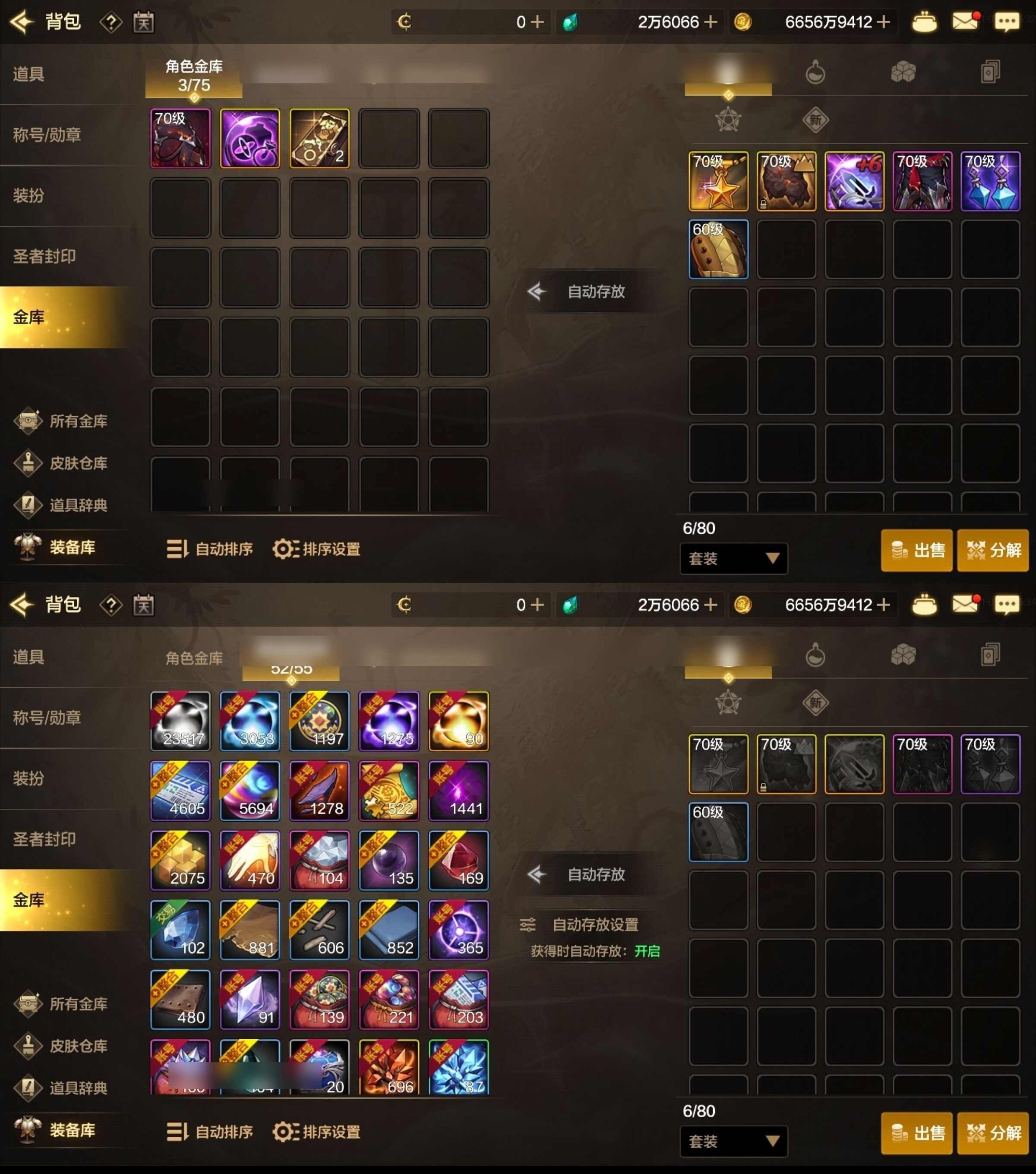Select the silver orb stack of 23517
The width and height of the screenshot is (1036, 1174).
pyautogui.click(x=180, y=721)
